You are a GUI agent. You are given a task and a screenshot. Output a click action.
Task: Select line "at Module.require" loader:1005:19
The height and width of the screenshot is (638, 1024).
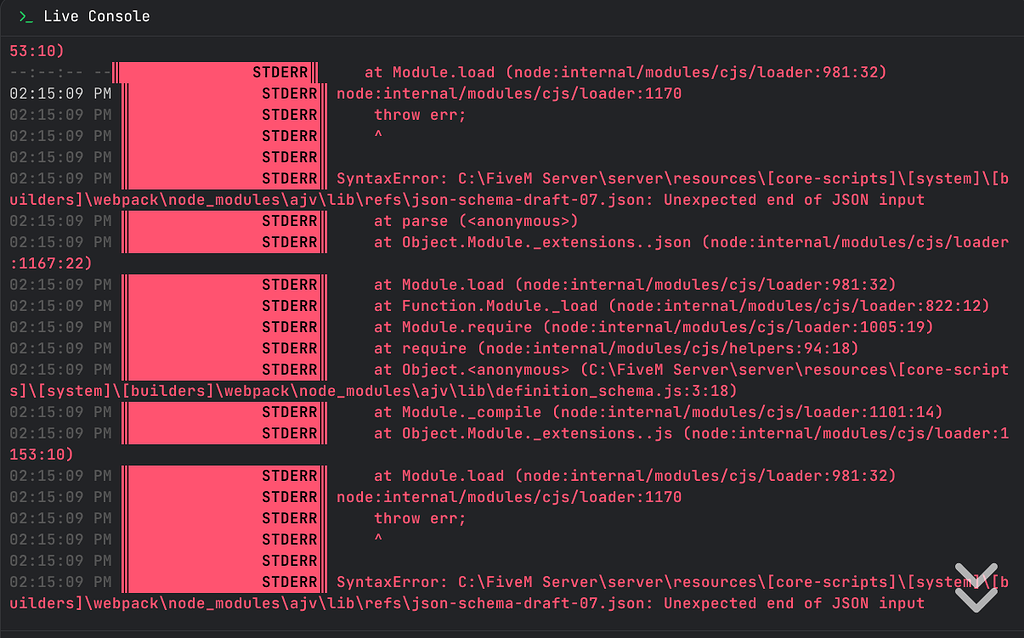tap(653, 327)
